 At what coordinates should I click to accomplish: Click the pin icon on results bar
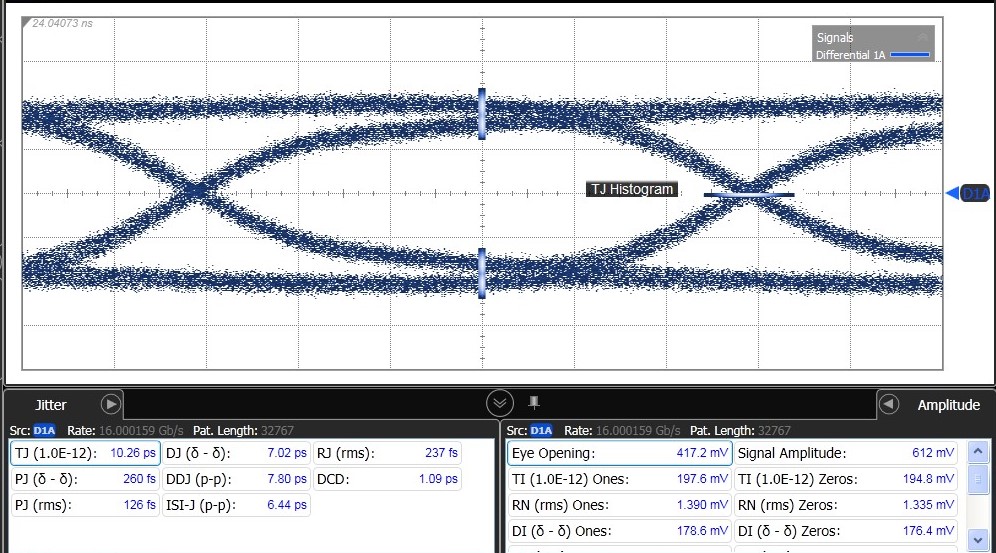coord(534,402)
